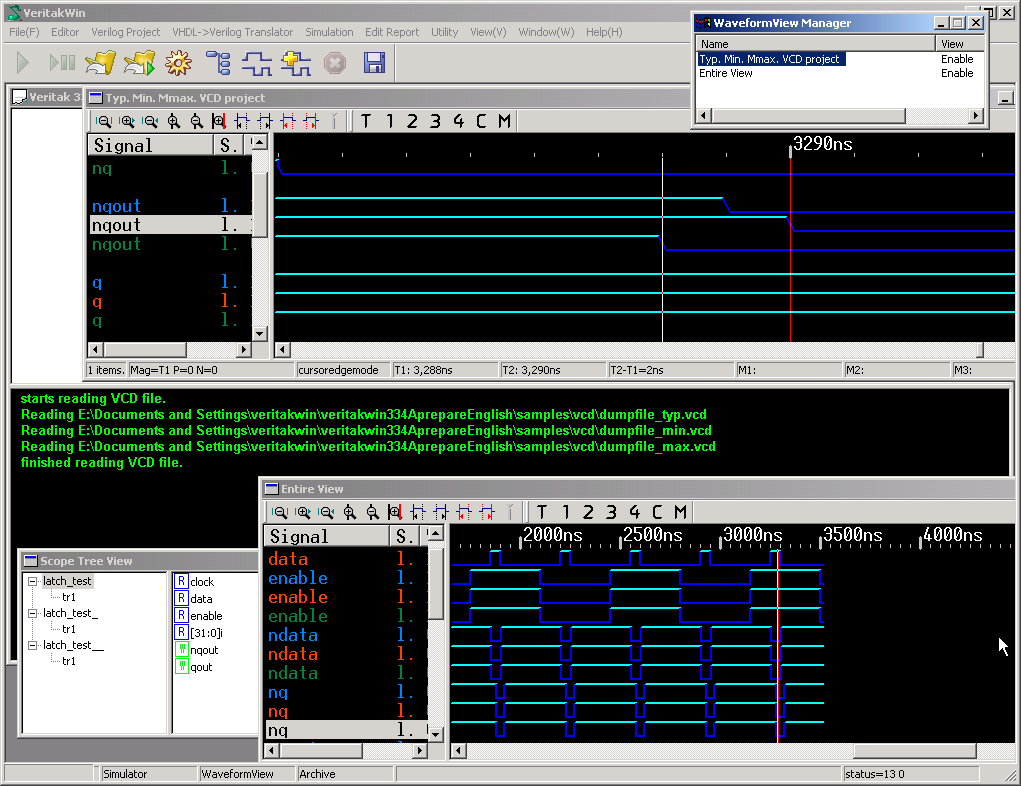Click the M marker button in upper waveform toolbar
The width and height of the screenshot is (1021, 786).
[x=504, y=121]
